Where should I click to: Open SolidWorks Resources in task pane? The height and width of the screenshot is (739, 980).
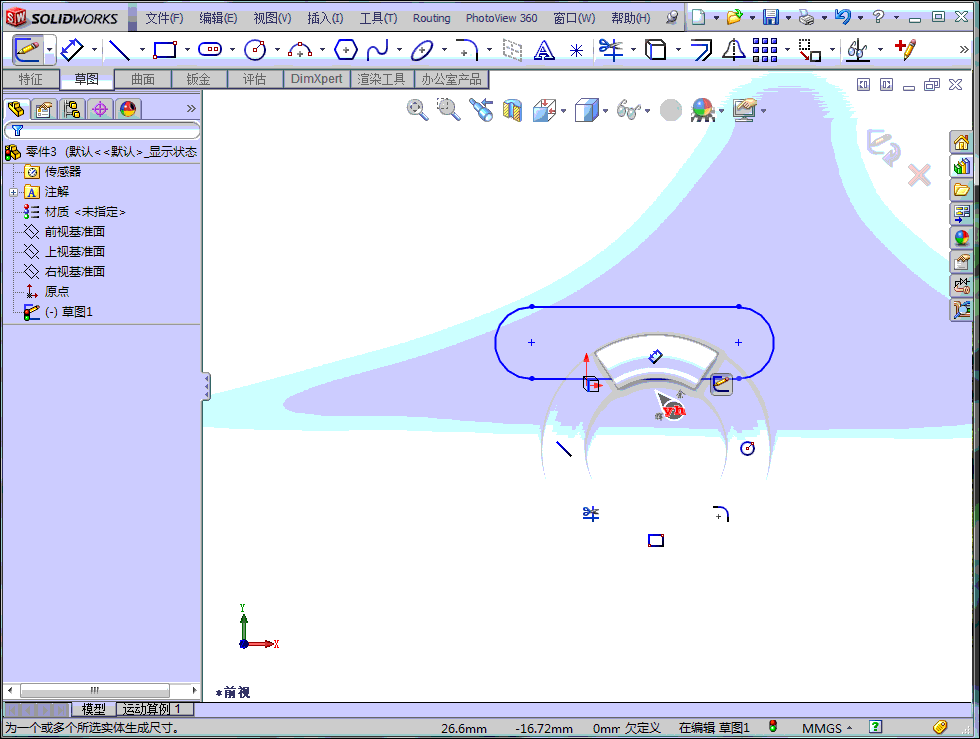[961, 143]
